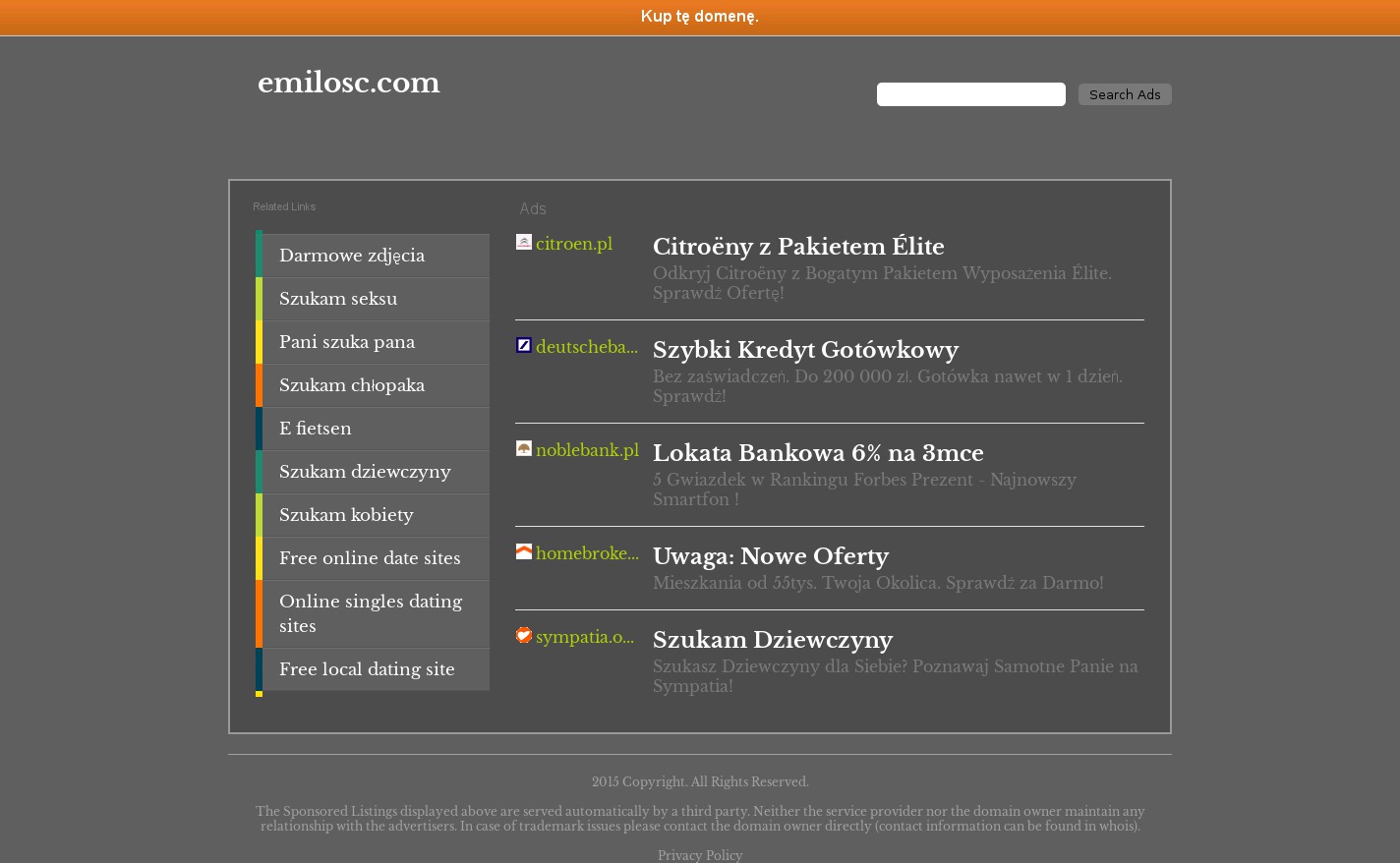This screenshot has width=1400, height=863.
Task: Click the emilosc.com site title
Action: click(349, 84)
